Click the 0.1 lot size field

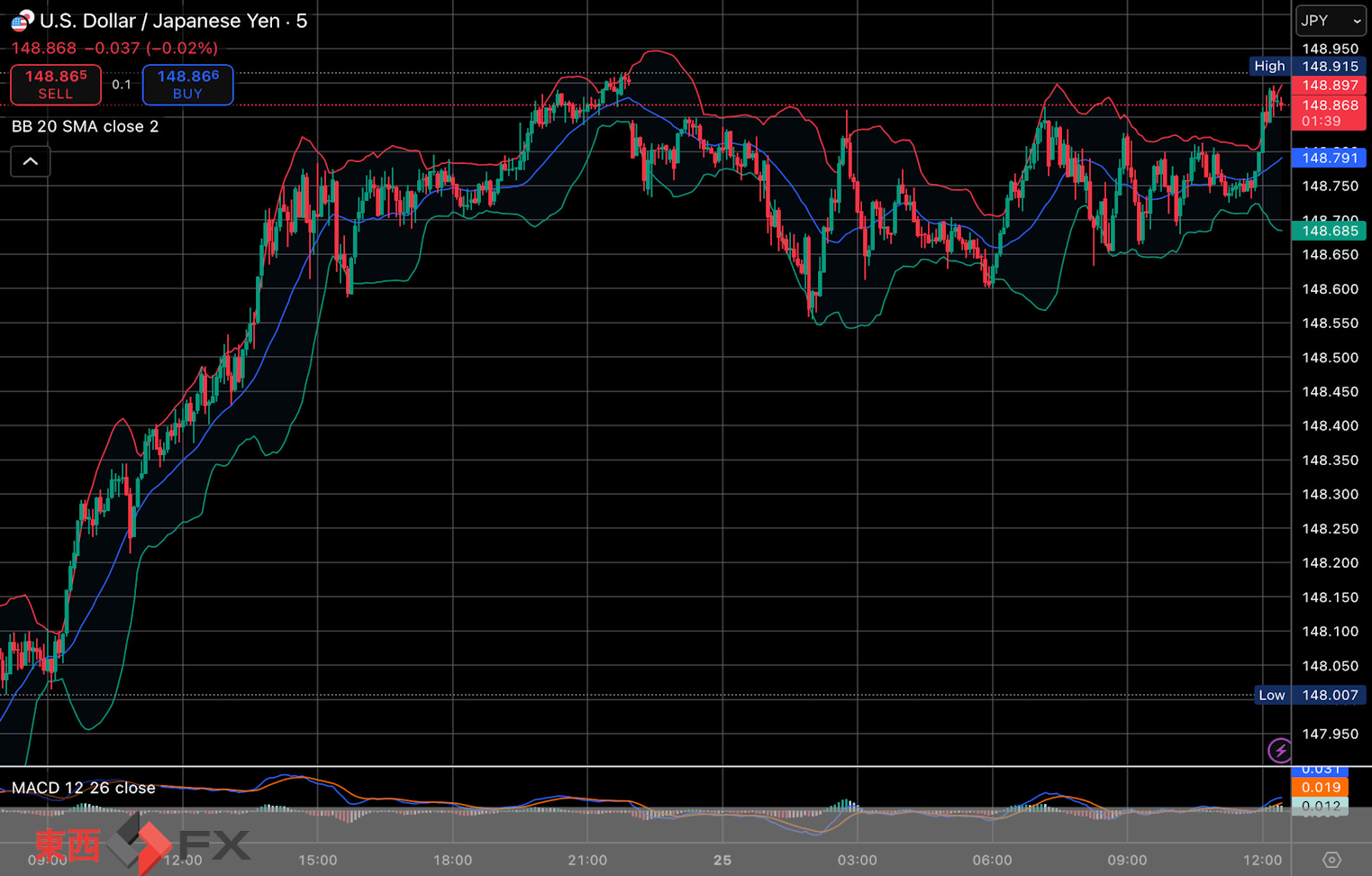tap(122, 85)
